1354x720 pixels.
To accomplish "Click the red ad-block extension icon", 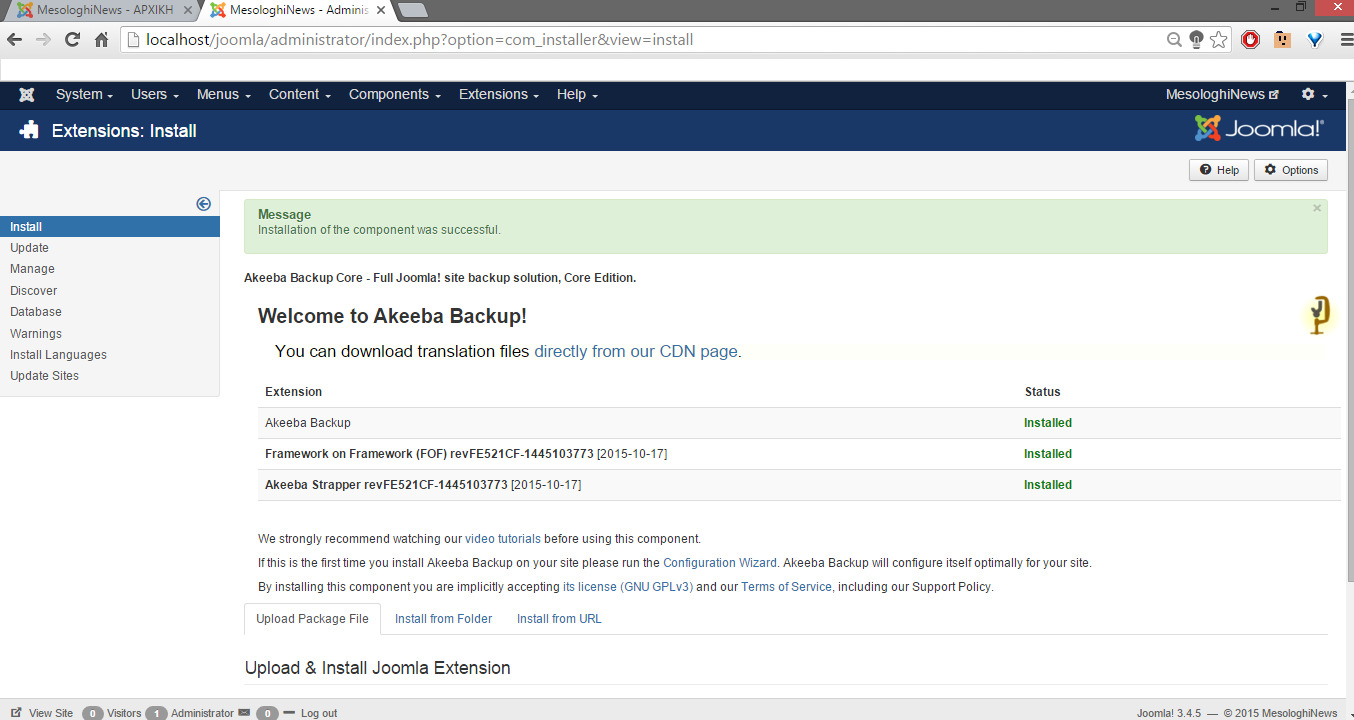I will (x=1250, y=40).
